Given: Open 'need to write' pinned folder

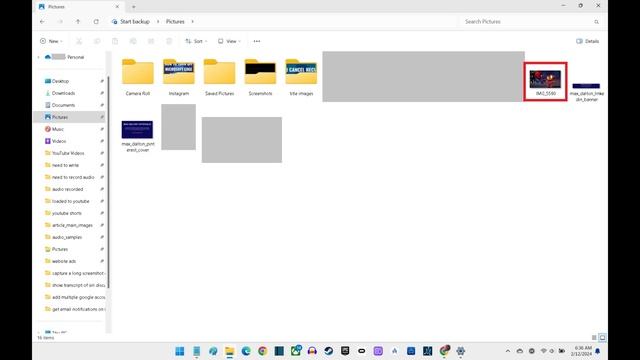Looking at the screenshot, I should [x=65, y=165].
